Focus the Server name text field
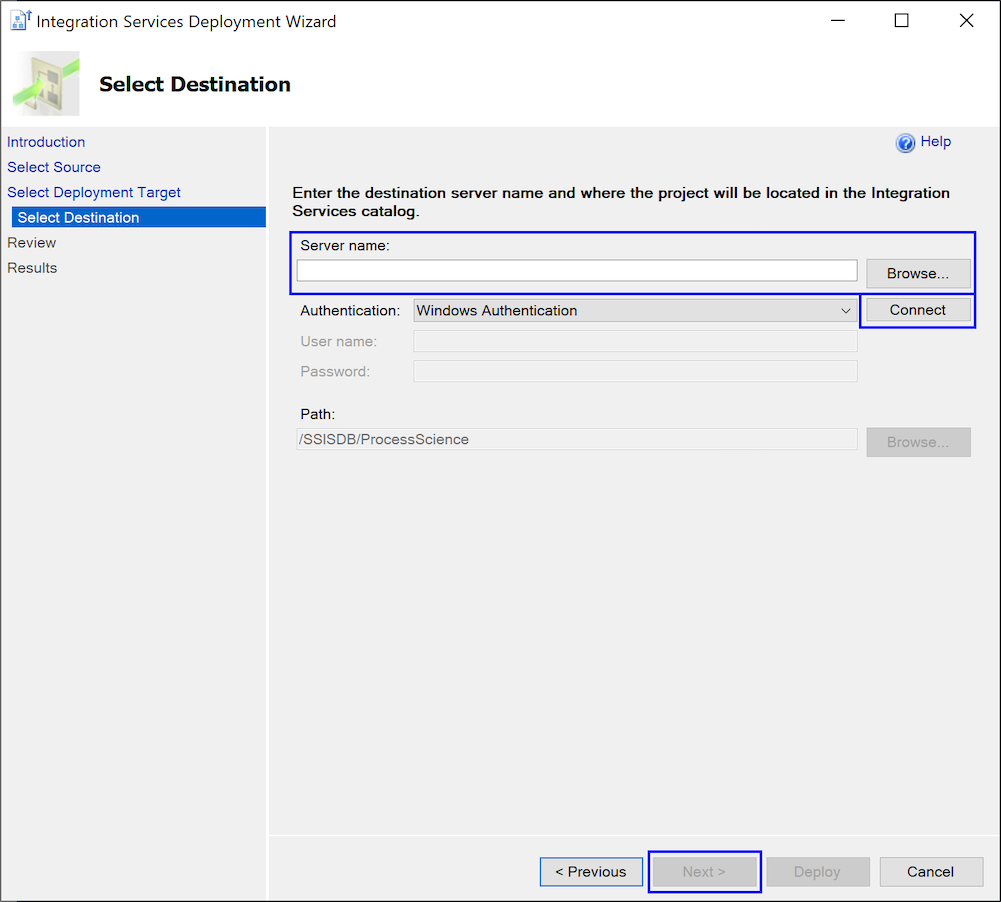 coord(577,271)
